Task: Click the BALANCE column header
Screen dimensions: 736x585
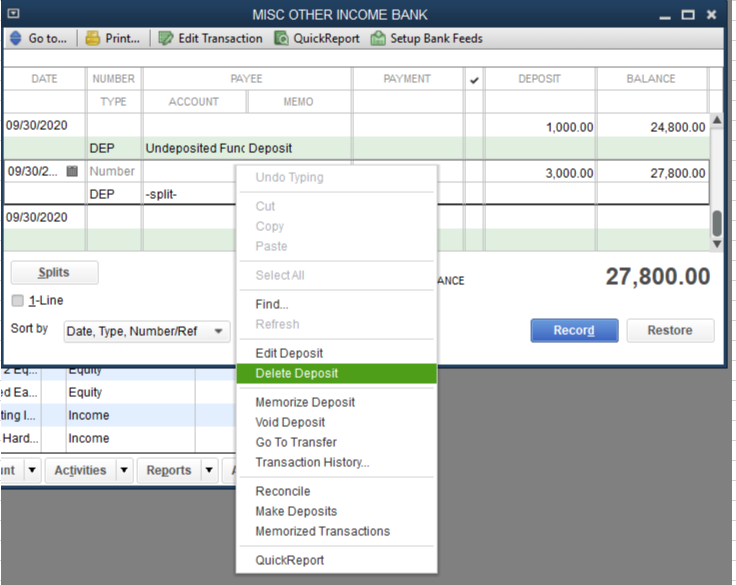Action: click(x=651, y=79)
